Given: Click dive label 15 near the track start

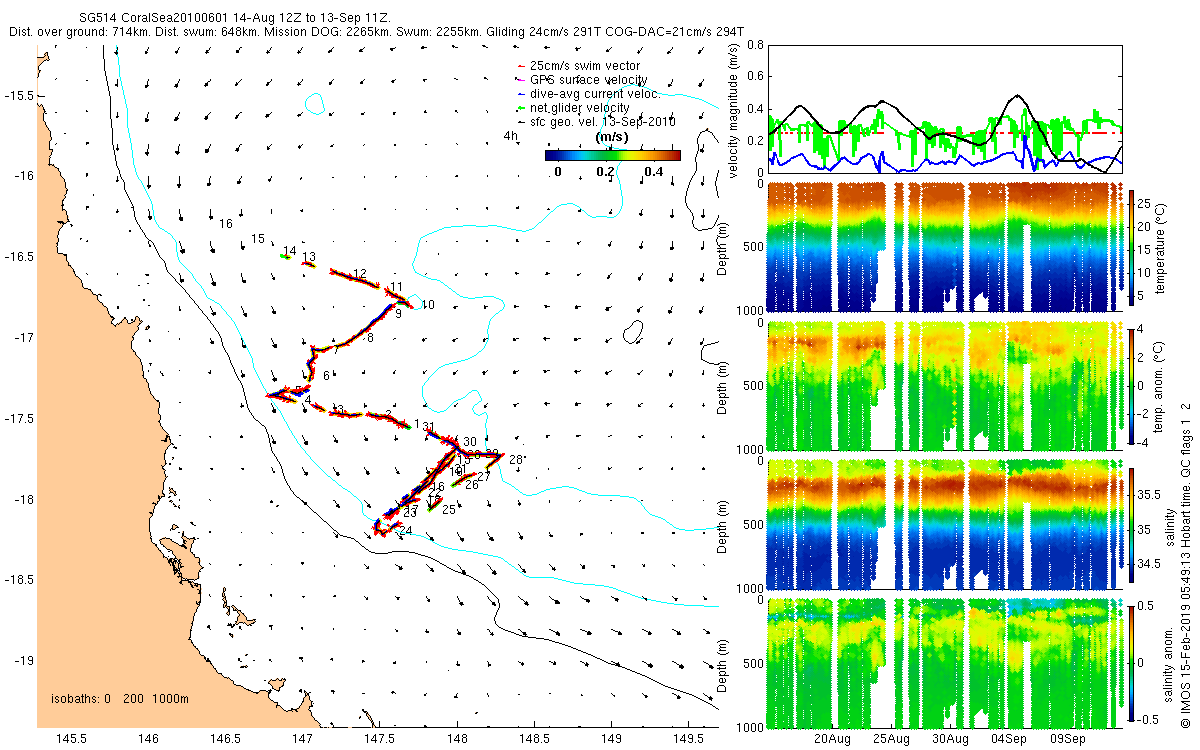Looking at the screenshot, I should click(258, 239).
